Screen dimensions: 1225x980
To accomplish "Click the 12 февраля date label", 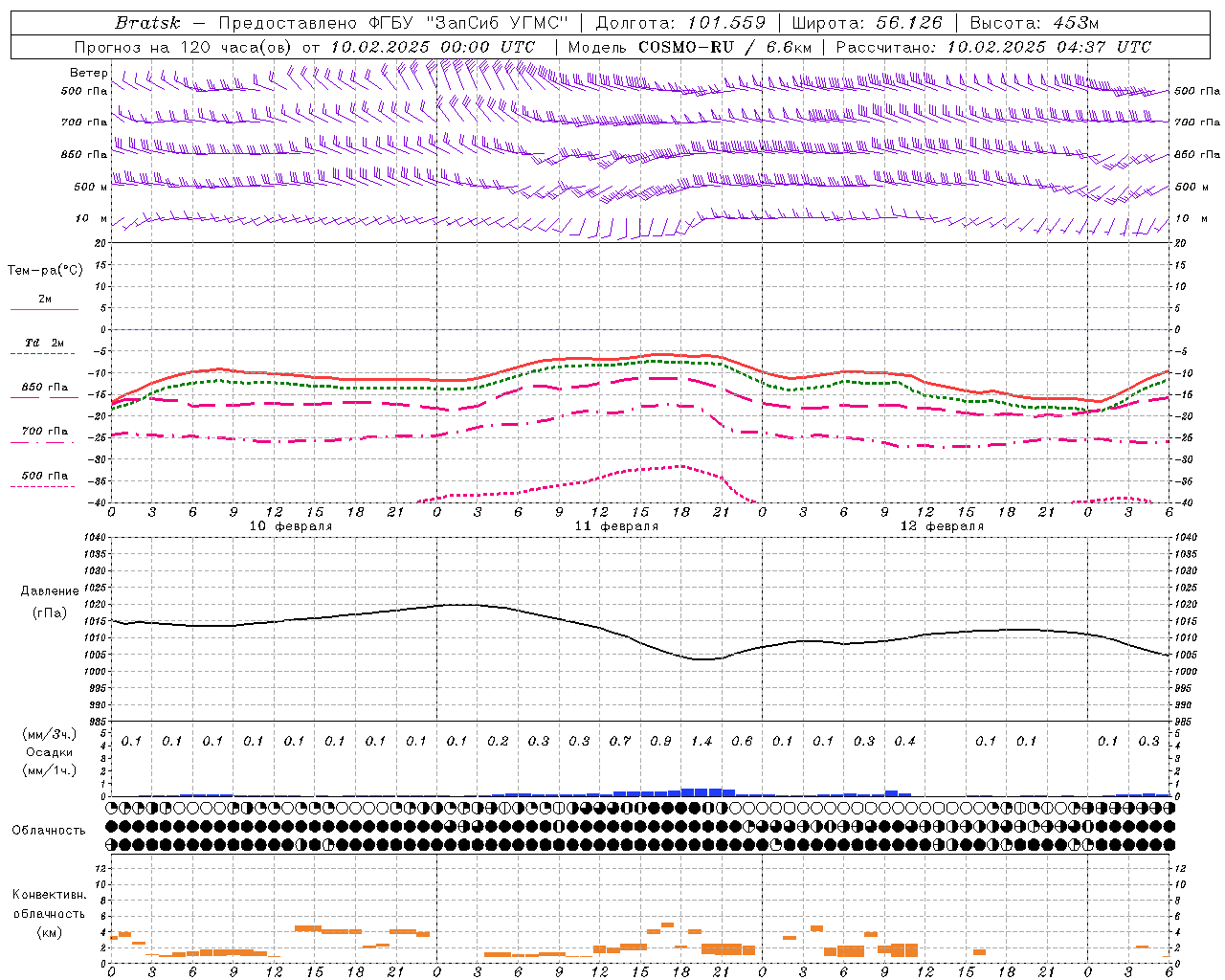I will tap(942, 526).
